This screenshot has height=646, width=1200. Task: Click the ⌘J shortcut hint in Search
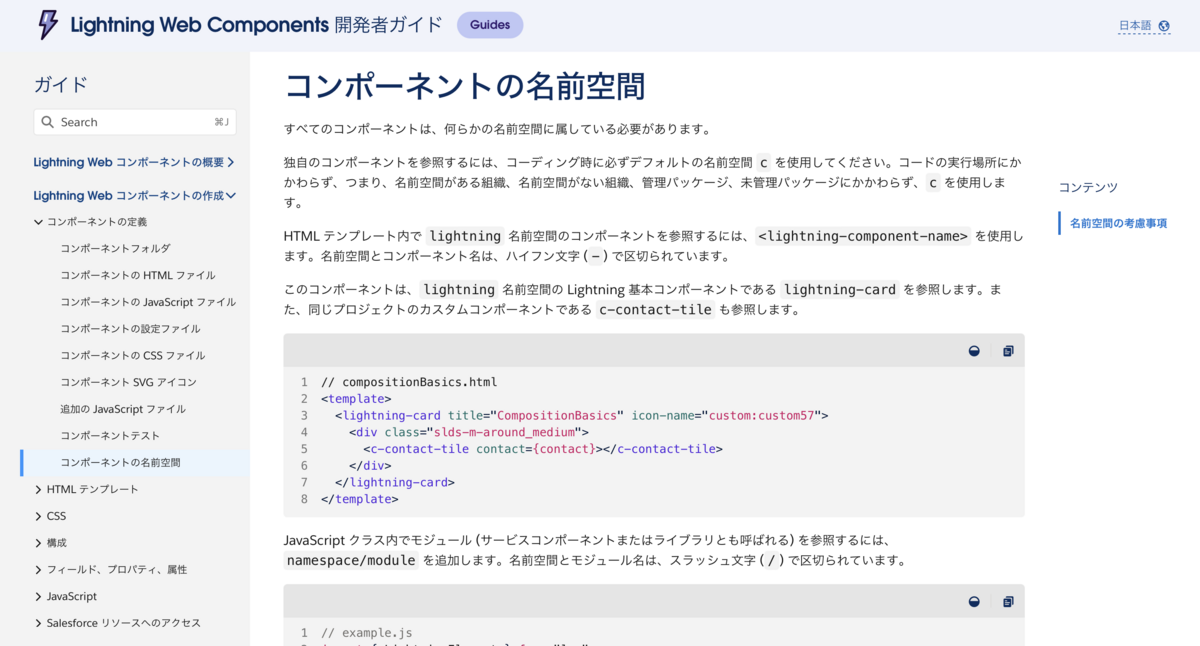(221, 122)
